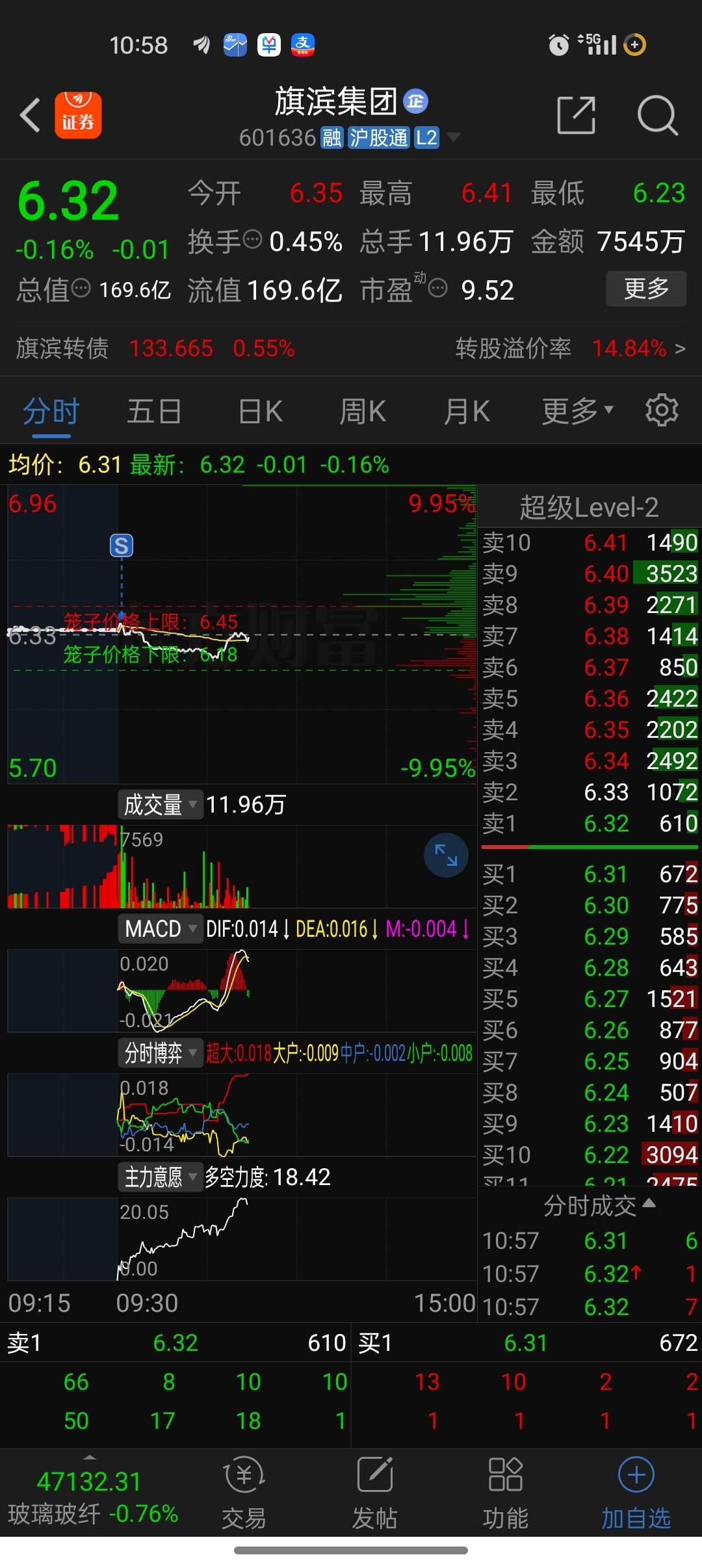The width and height of the screenshot is (702, 1568).
Task: Open the 成交量 indicator dropdown
Action: [x=160, y=805]
